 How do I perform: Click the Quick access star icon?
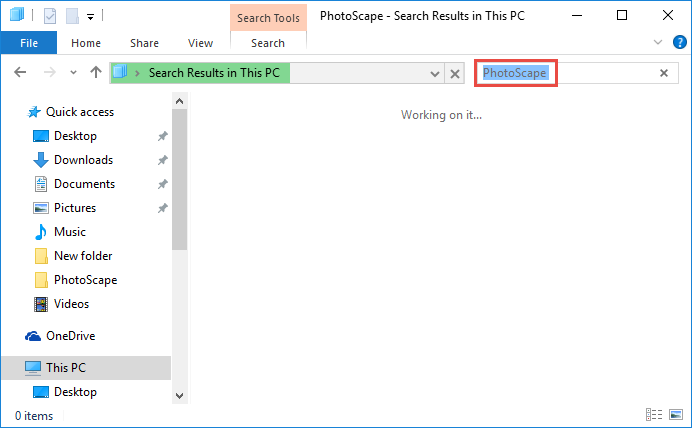tap(34, 112)
